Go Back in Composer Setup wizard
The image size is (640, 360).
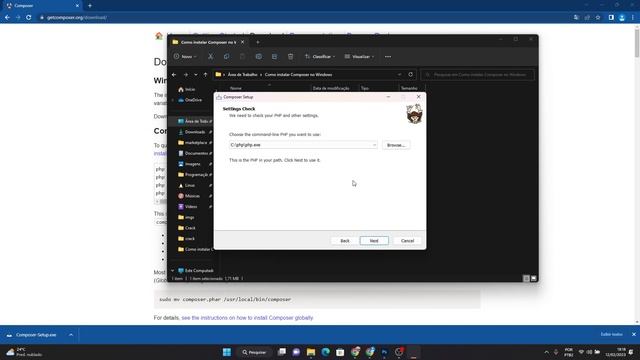pos(345,241)
